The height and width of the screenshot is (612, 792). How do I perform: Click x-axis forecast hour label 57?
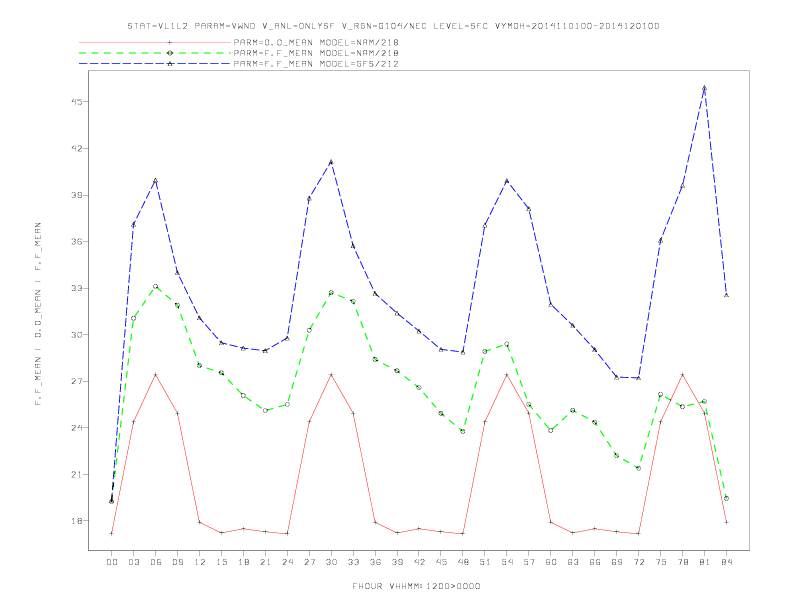529,562
